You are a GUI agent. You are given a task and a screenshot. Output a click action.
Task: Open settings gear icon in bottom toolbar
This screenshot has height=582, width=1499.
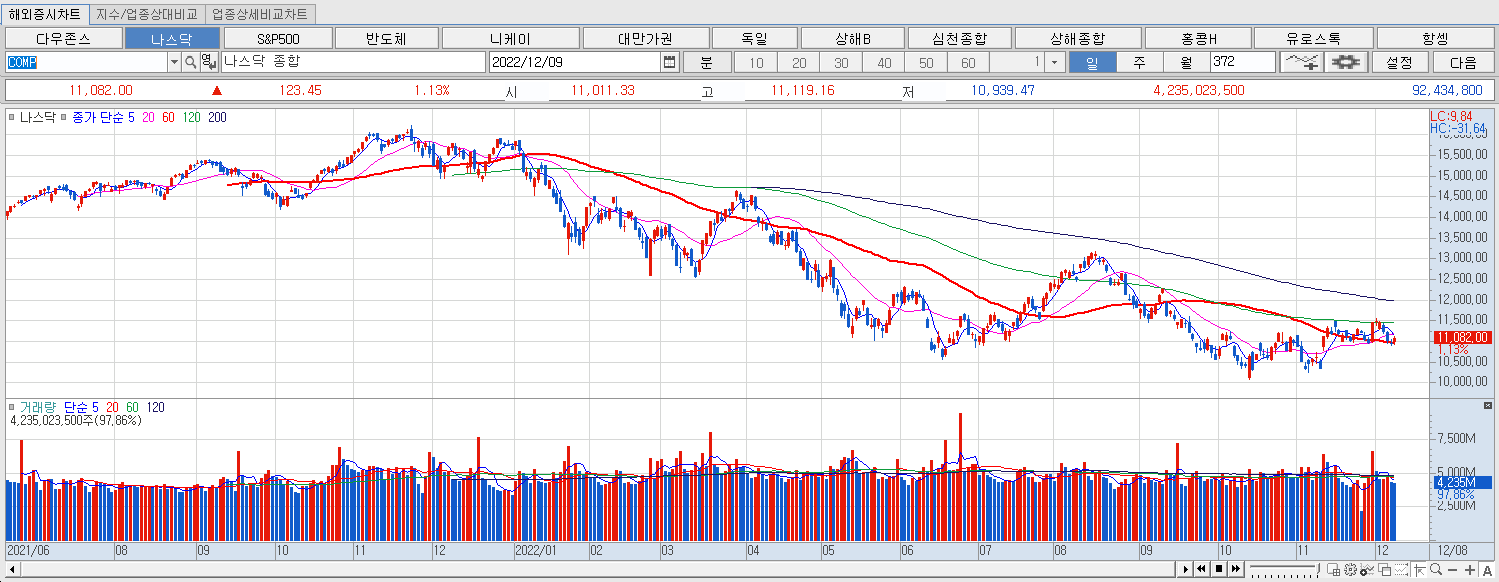pyautogui.click(x=1350, y=570)
